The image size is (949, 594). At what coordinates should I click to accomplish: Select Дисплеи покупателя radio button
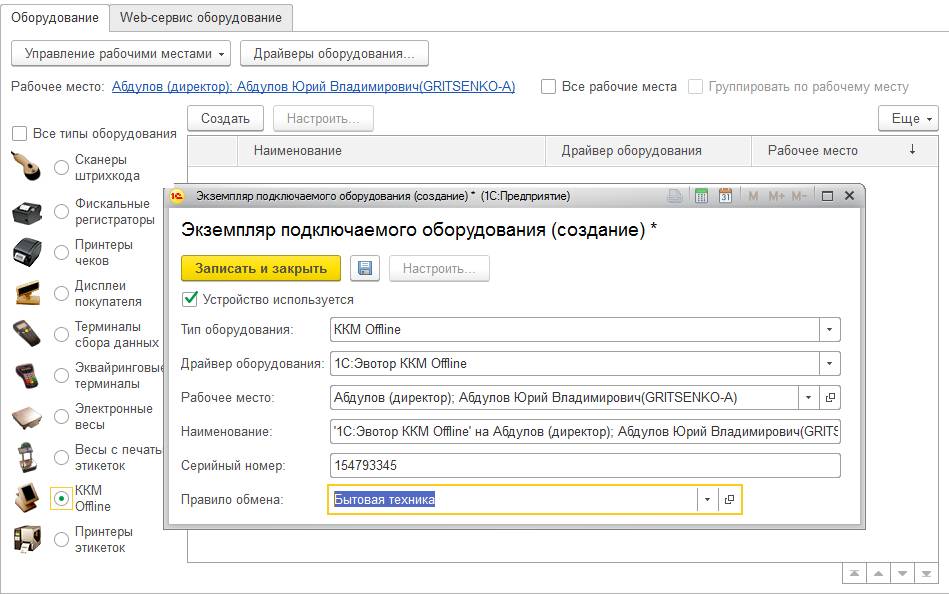61,293
